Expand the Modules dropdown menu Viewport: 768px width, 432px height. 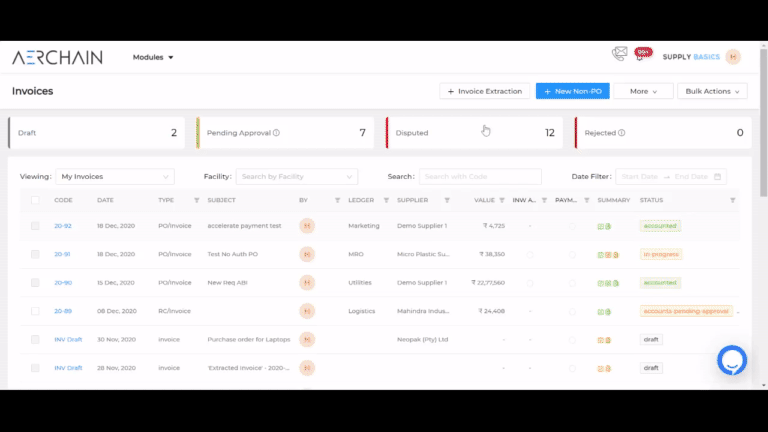tap(153, 57)
